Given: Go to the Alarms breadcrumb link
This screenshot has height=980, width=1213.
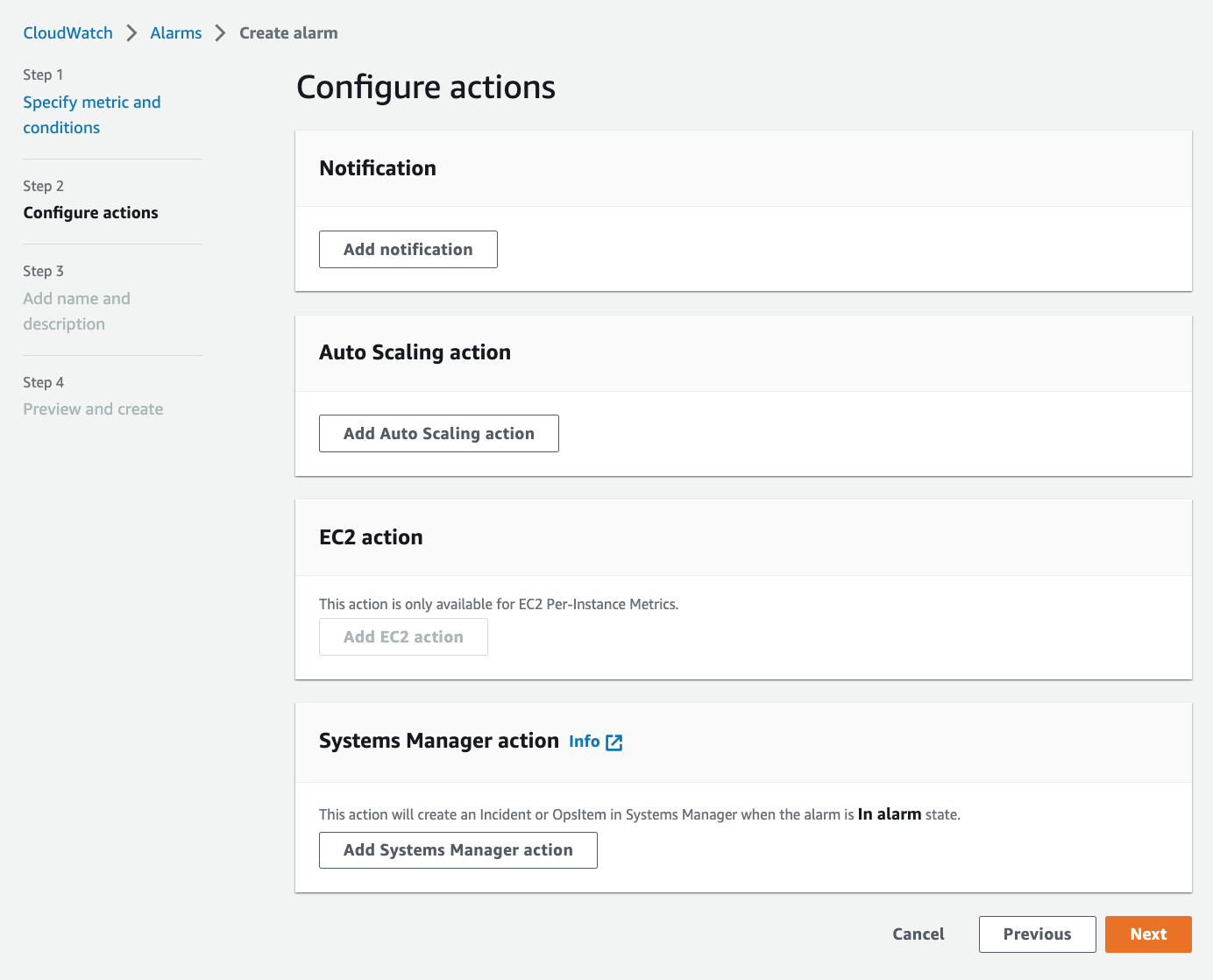Looking at the screenshot, I should pyautogui.click(x=176, y=33).
